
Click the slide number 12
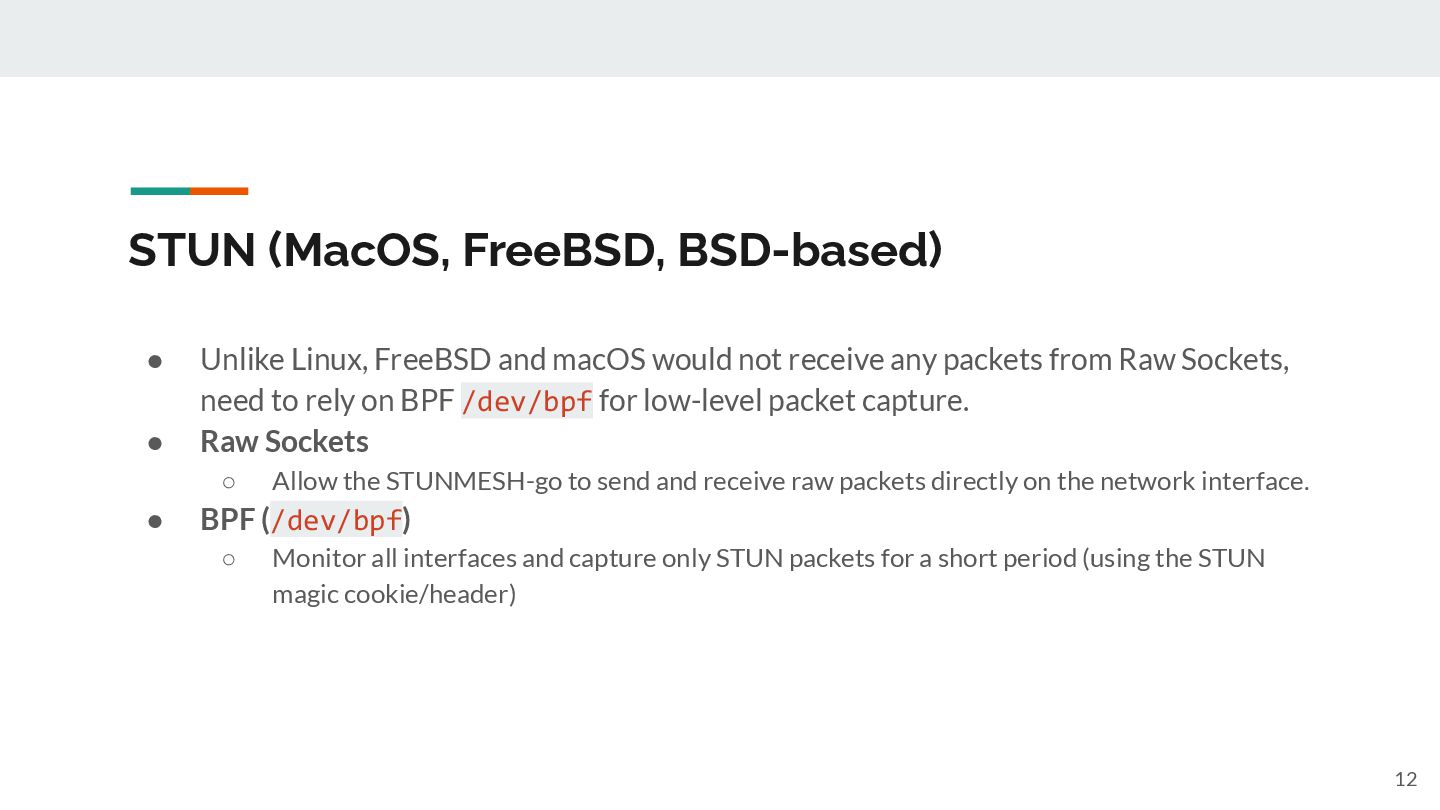pos(1405,780)
